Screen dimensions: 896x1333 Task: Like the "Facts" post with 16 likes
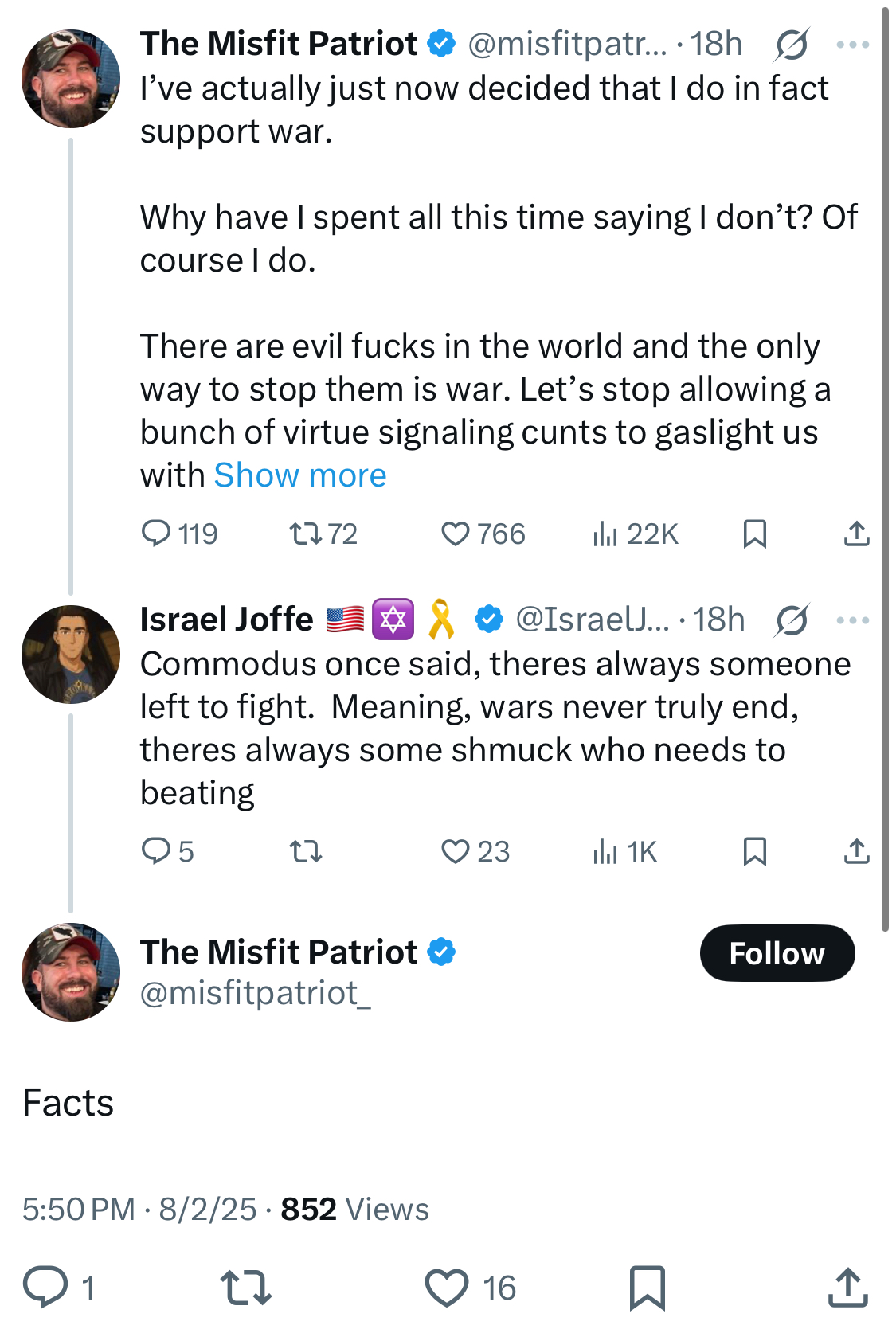click(x=447, y=1288)
